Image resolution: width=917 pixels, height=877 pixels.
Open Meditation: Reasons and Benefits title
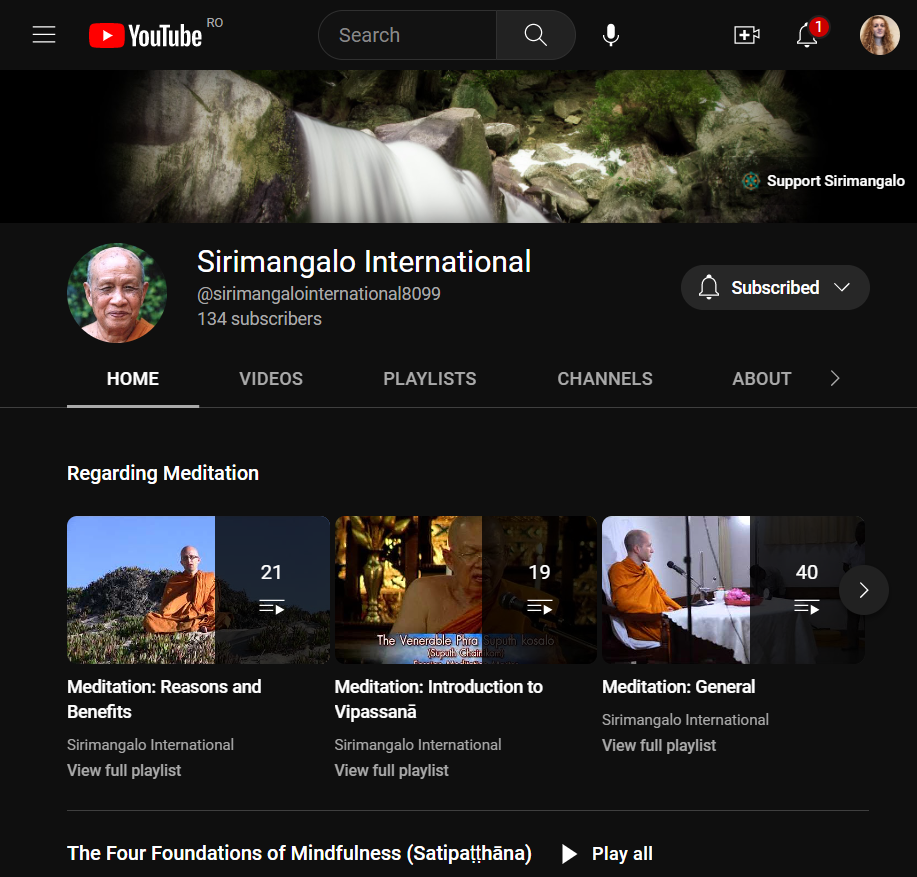(x=164, y=699)
